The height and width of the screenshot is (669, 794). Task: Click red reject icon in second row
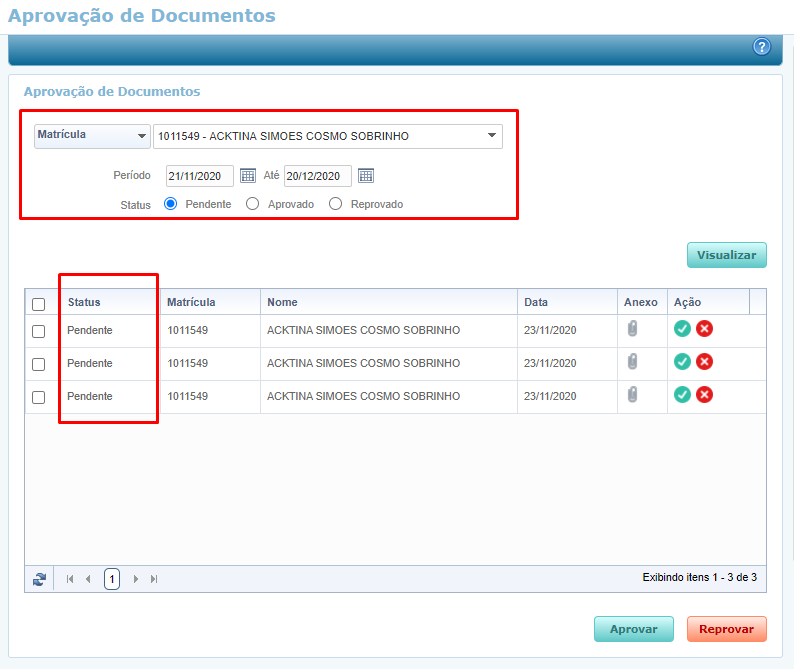(x=704, y=362)
